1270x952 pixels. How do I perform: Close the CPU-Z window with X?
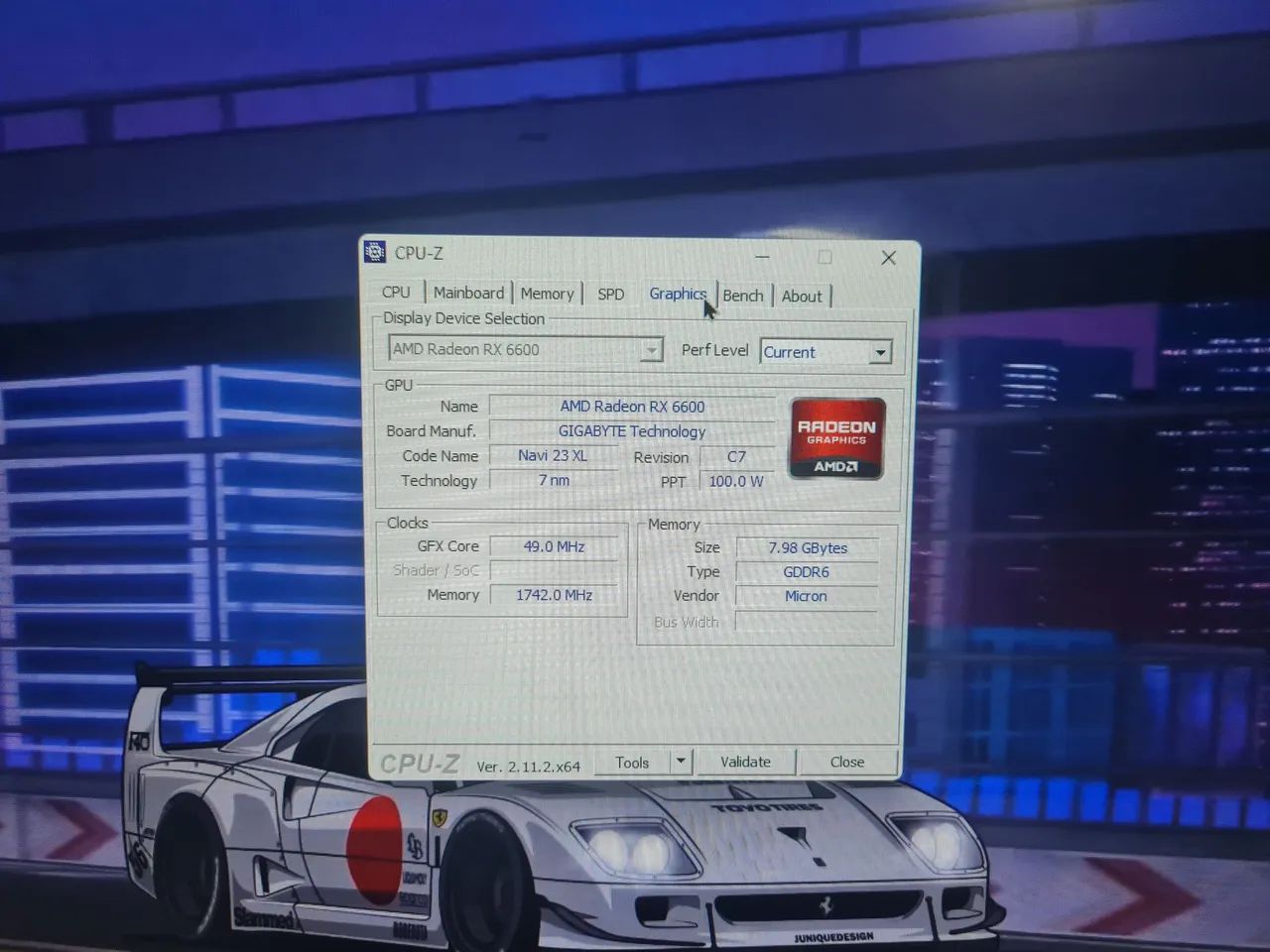[889, 258]
